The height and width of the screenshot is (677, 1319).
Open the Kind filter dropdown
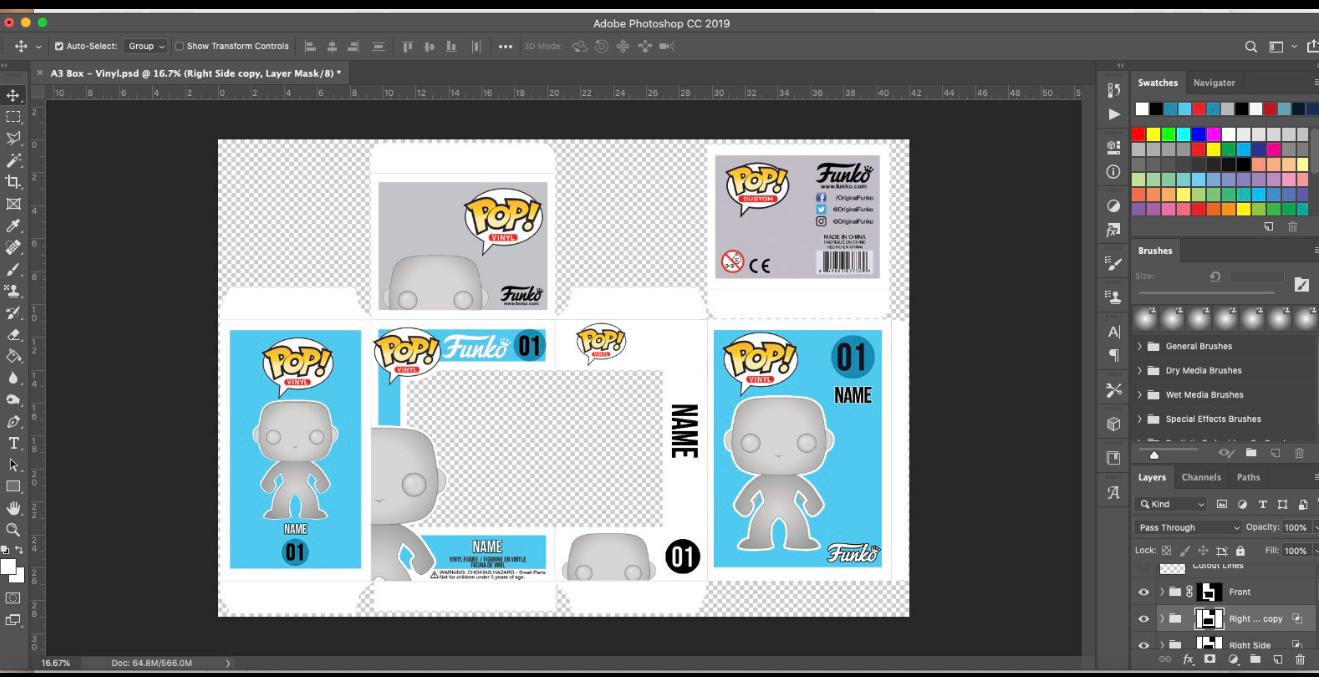pyautogui.click(x=1170, y=503)
